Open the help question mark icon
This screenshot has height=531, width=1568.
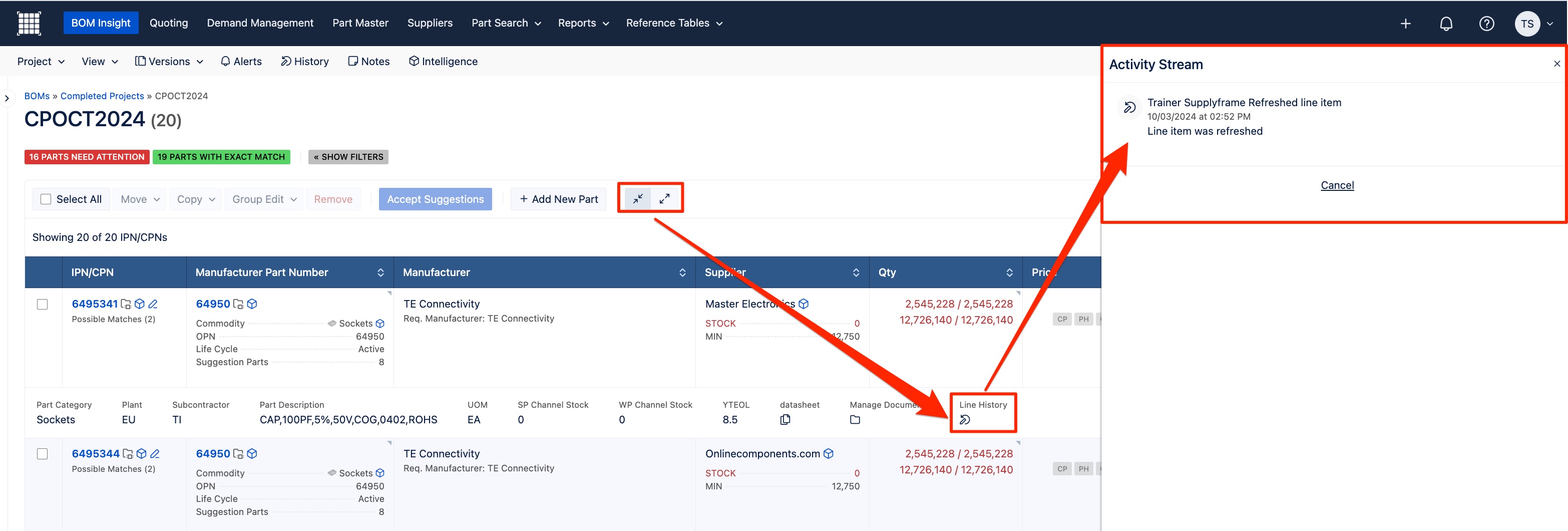pos(1486,24)
